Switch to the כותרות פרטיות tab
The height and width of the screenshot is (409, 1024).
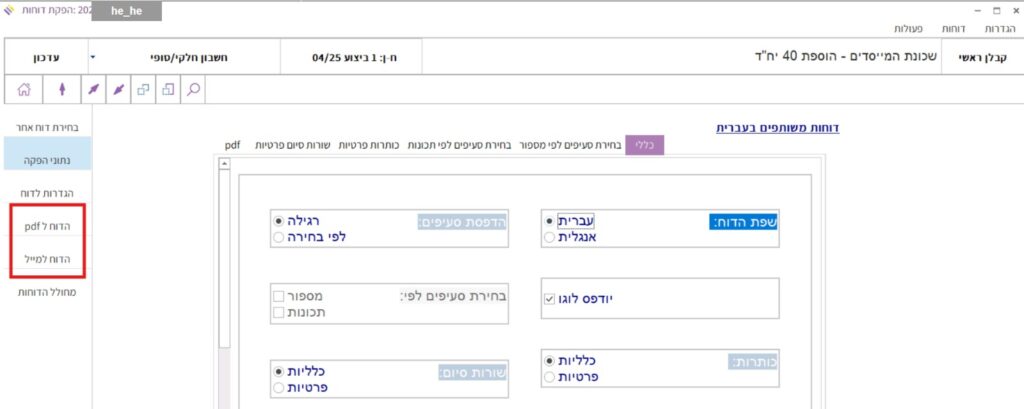[369, 145]
